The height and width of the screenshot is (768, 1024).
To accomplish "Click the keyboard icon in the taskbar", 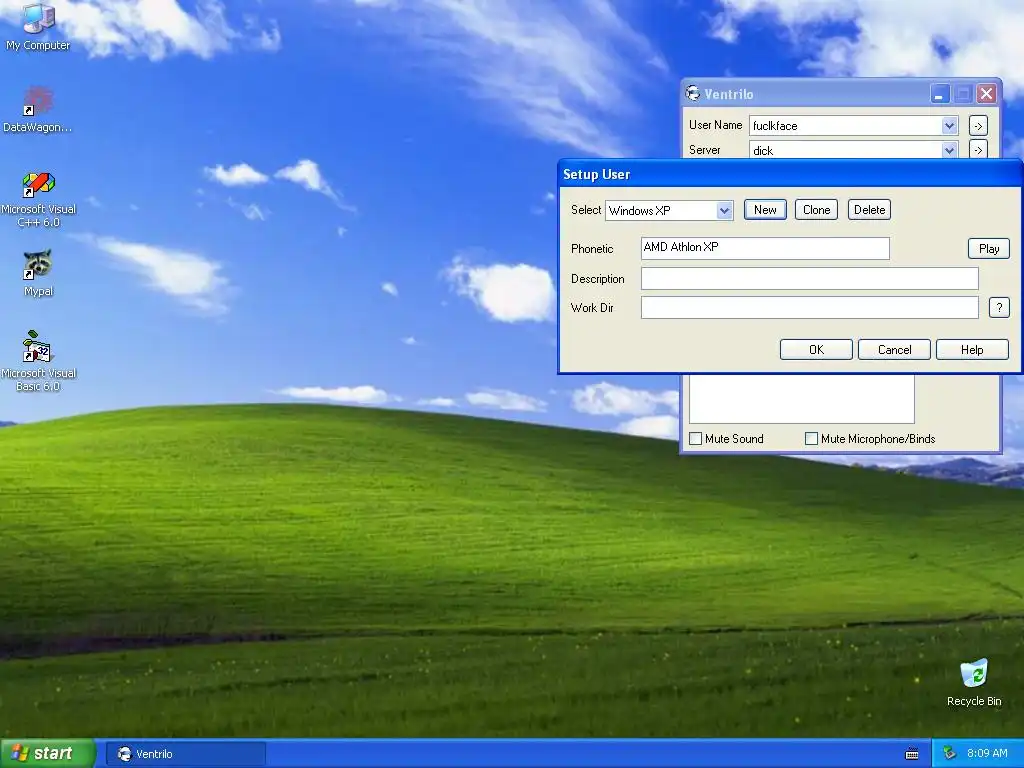I will (x=912, y=754).
